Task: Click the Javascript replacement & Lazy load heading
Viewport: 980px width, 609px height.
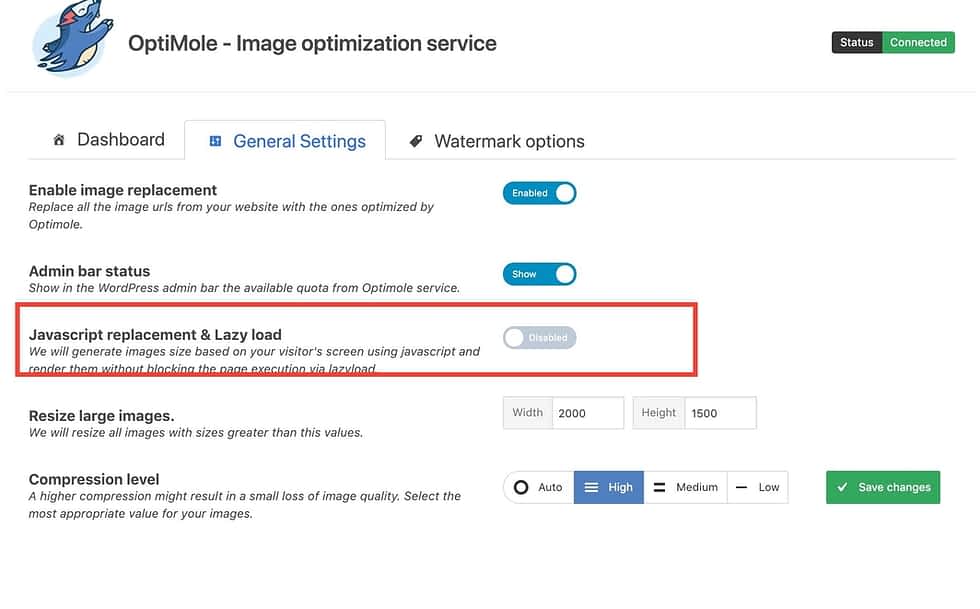Action: click(155, 335)
